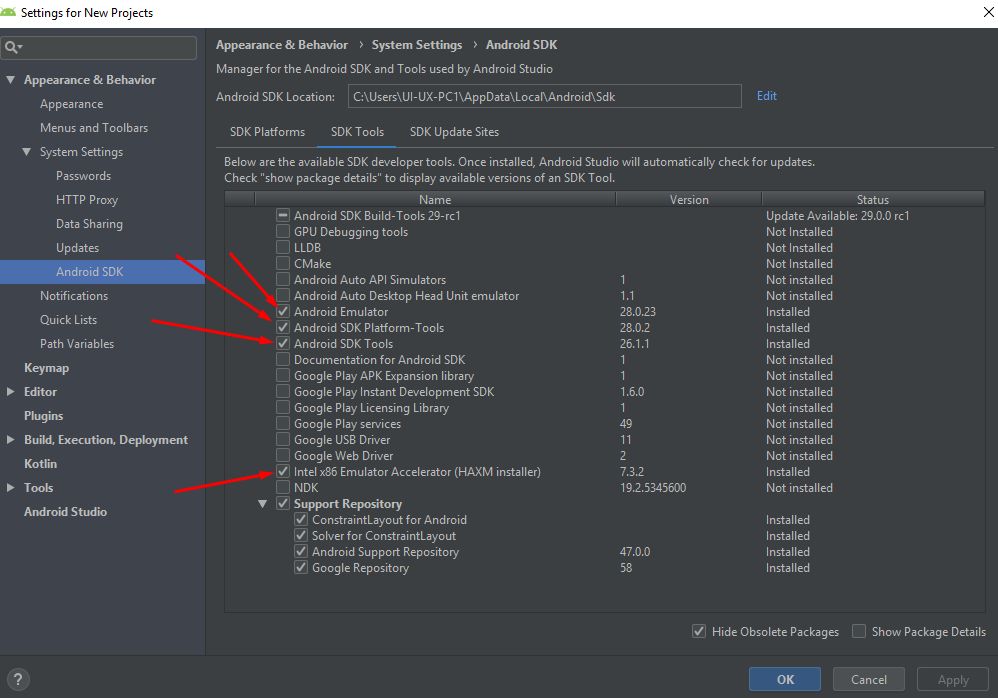Screen dimensions: 998x698
Task: Open the SDK Update Sites tab
Action: tap(454, 132)
